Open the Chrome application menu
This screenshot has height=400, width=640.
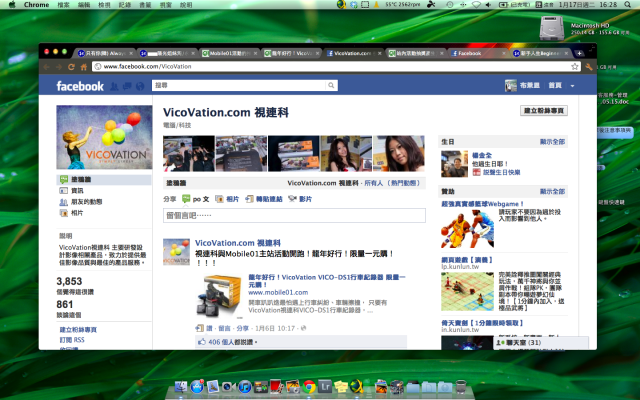tap(36, 4)
